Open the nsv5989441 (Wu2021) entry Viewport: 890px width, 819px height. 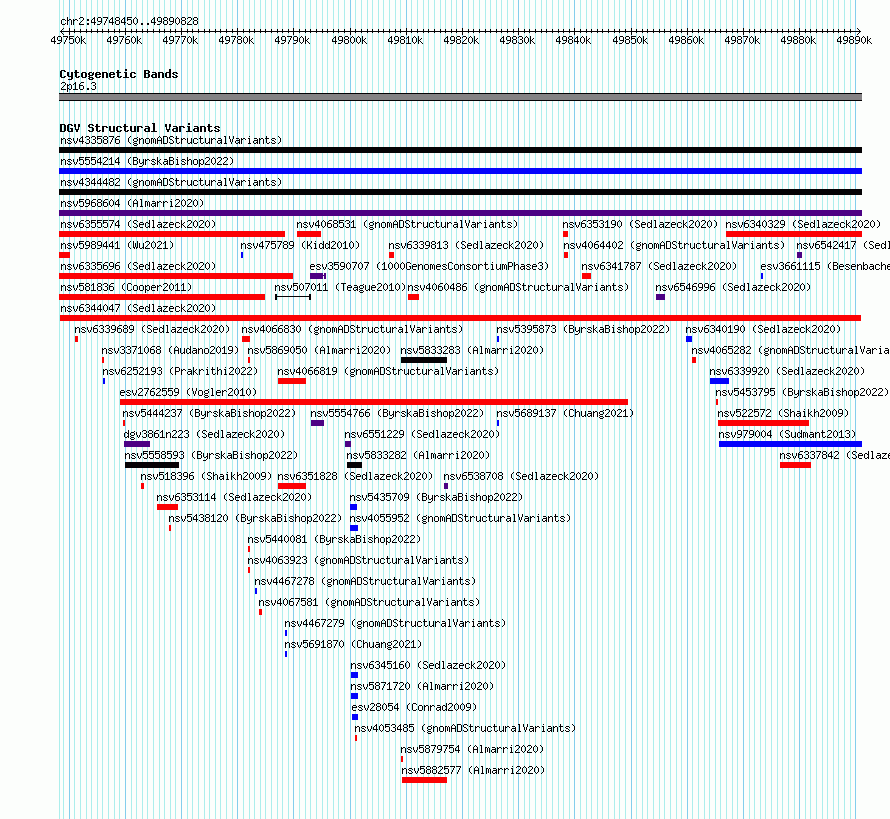pyautogui.click(x=117, y=245)
